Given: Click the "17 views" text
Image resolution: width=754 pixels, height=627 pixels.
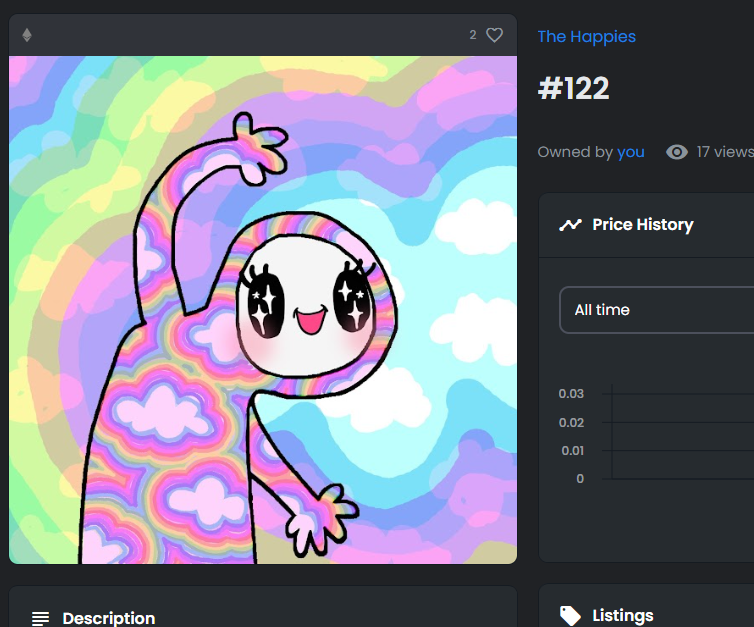Looking at the screenshot, I should 725,152.
